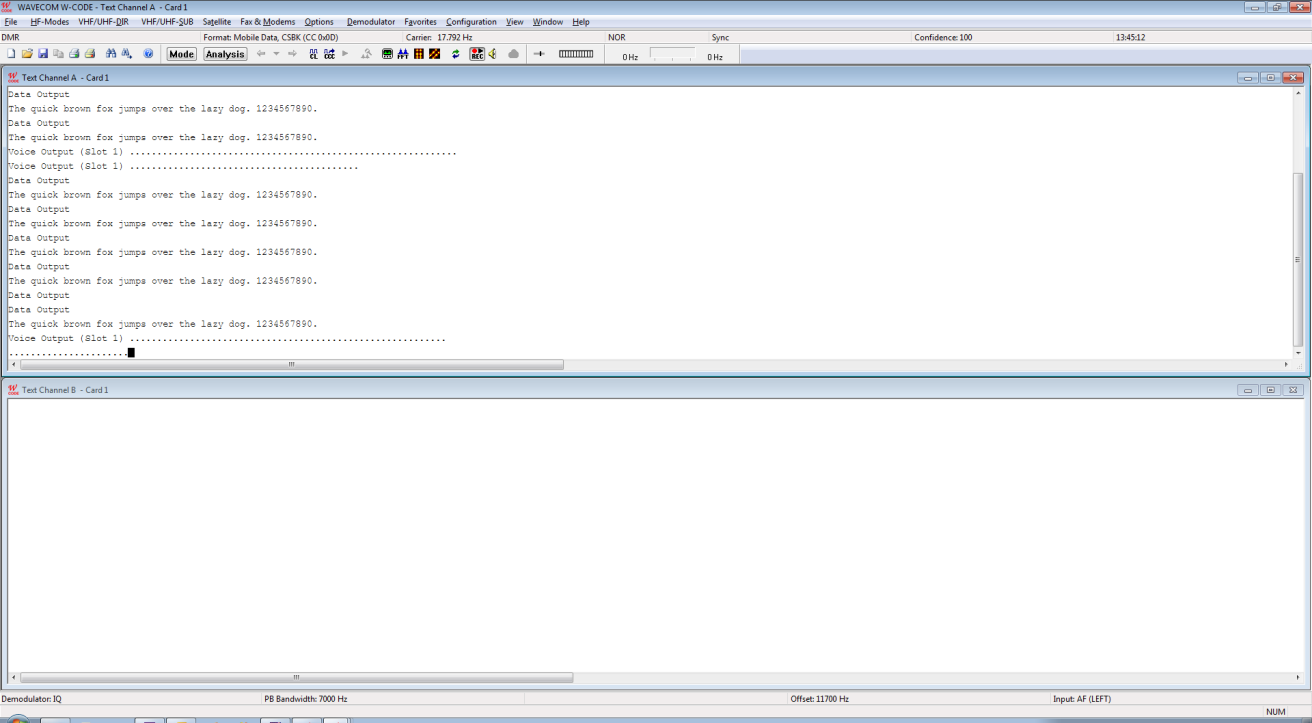This screenshot has width=1312, height=723.
Task: Click the New document icon
Action: coord(11,54)
